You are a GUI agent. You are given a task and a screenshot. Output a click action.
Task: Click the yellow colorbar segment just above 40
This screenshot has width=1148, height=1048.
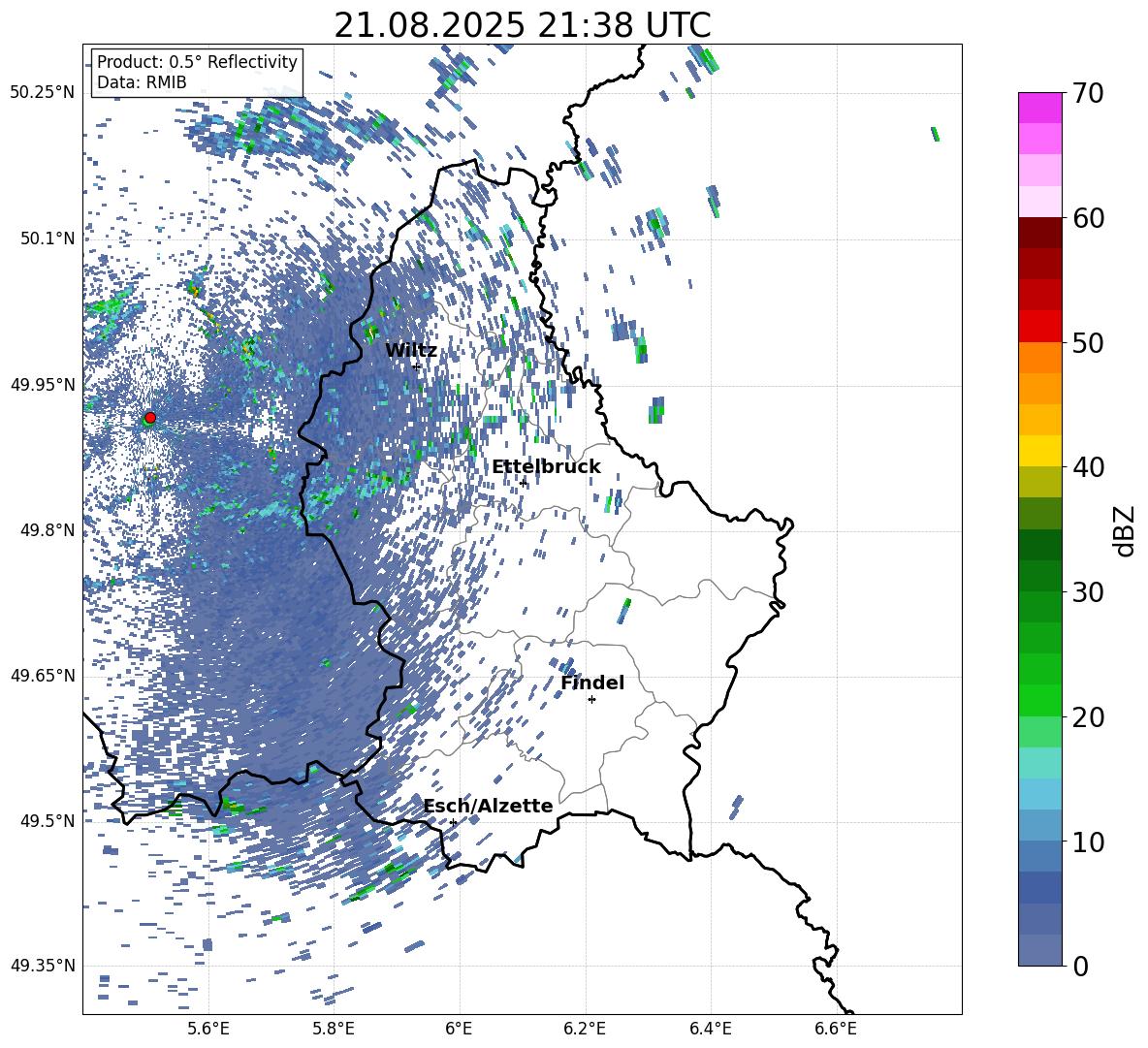[x=1039, y=451]
